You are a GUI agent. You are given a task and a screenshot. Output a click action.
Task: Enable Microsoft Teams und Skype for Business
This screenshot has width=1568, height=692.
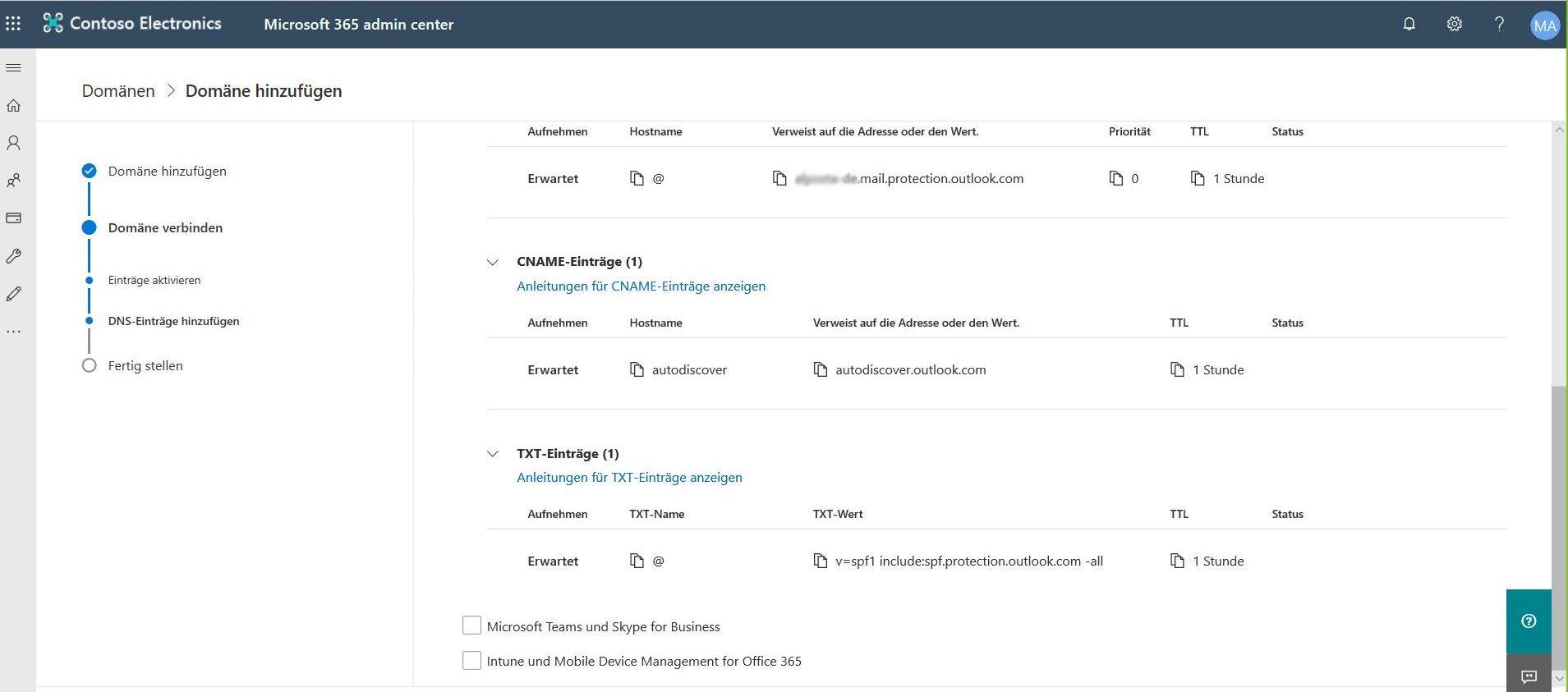pos(471,626)
